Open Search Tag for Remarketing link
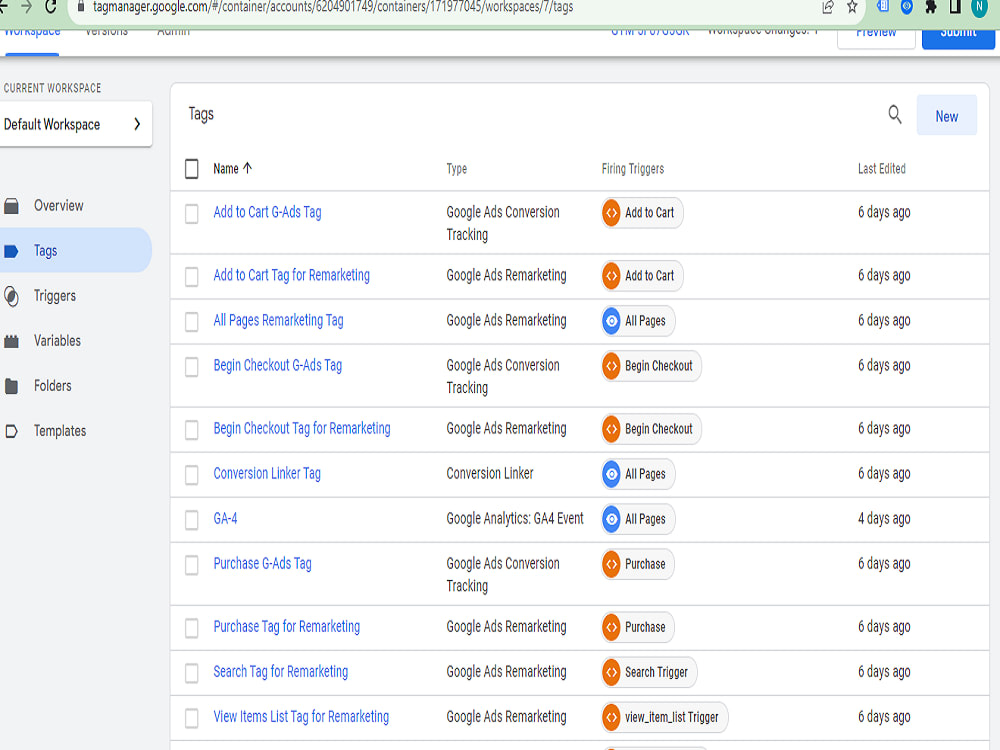Screen dimensions: 1000x750 coord(281,672)
